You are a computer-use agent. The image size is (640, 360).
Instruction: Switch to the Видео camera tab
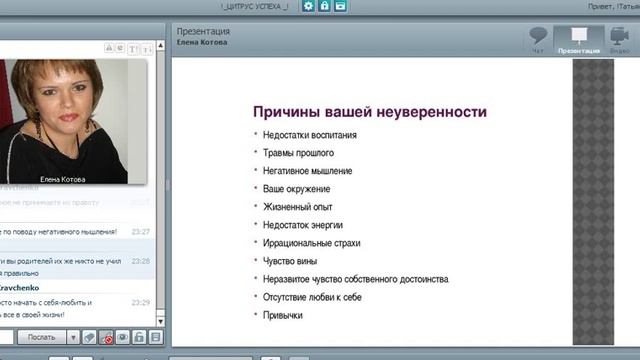(x=619, y=40)
